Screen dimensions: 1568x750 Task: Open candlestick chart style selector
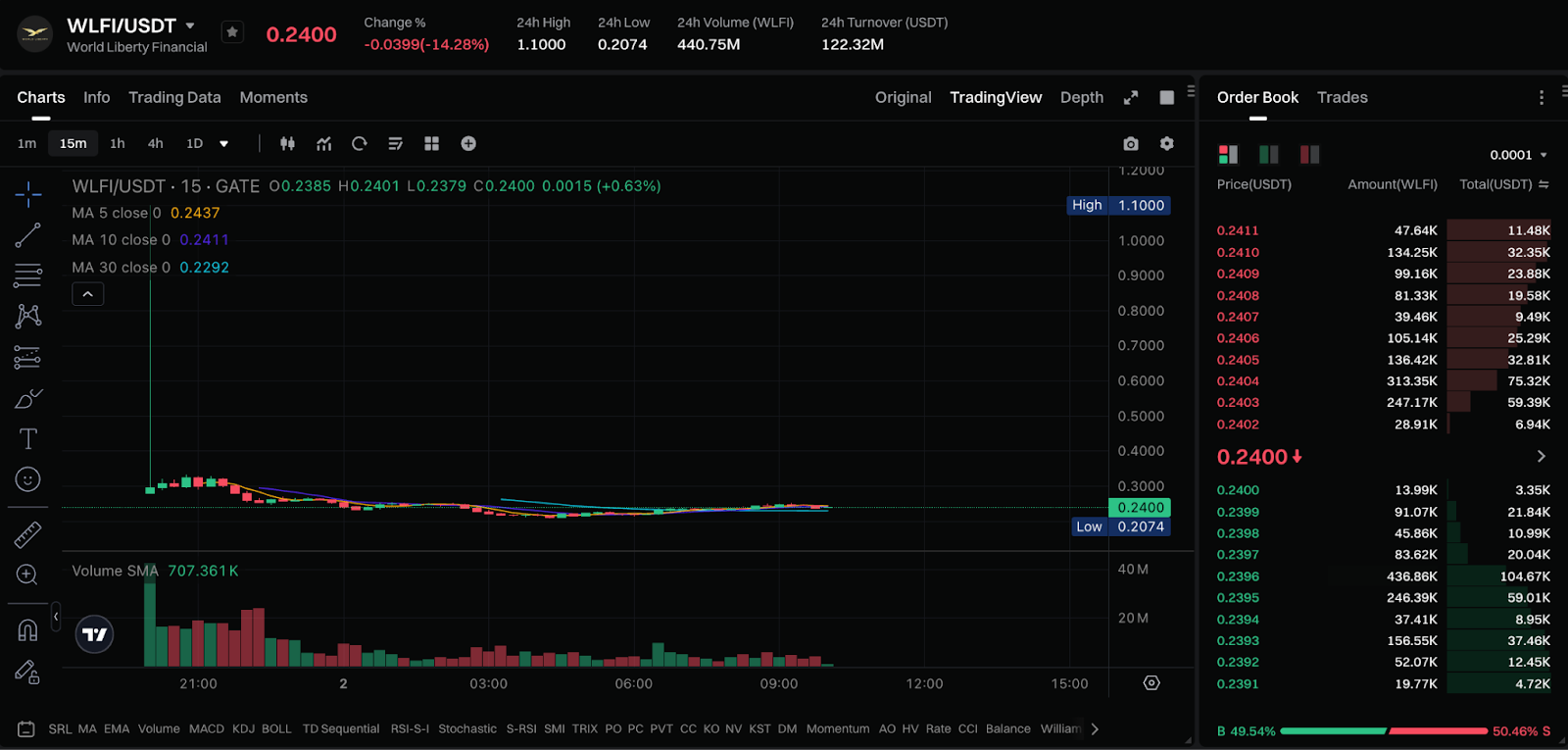tap(287, 143)
